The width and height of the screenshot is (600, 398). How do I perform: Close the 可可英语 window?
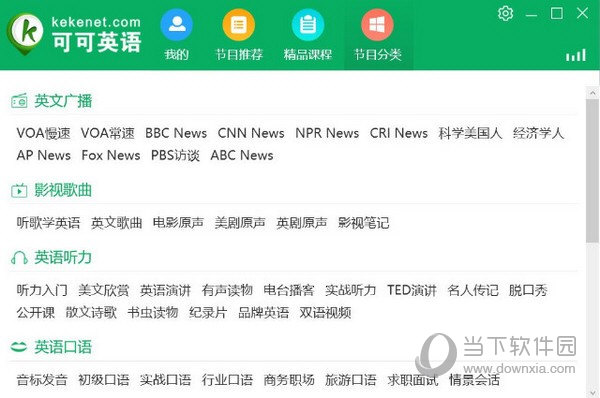point(582,13)
